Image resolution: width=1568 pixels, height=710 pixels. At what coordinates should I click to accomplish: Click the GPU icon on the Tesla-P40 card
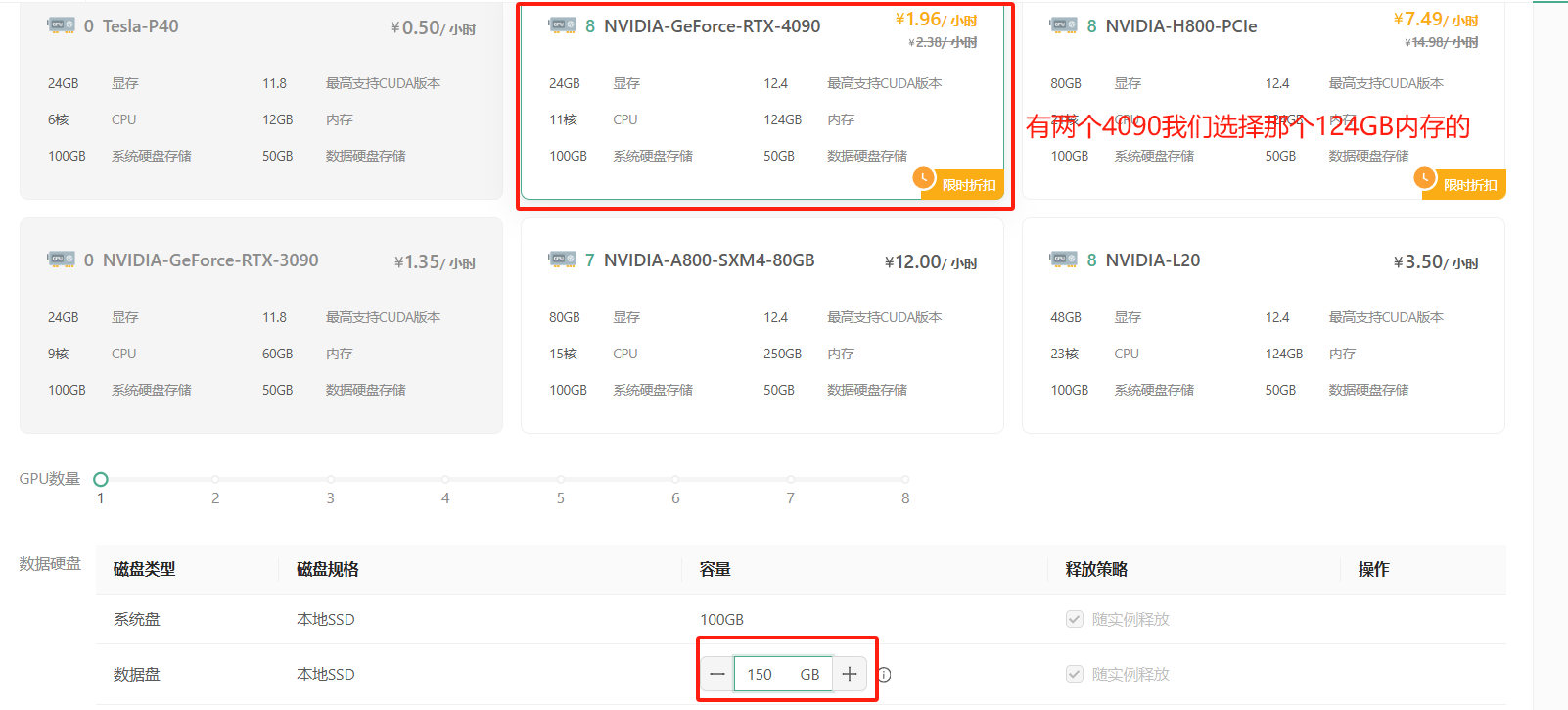[x=61, y=25]
